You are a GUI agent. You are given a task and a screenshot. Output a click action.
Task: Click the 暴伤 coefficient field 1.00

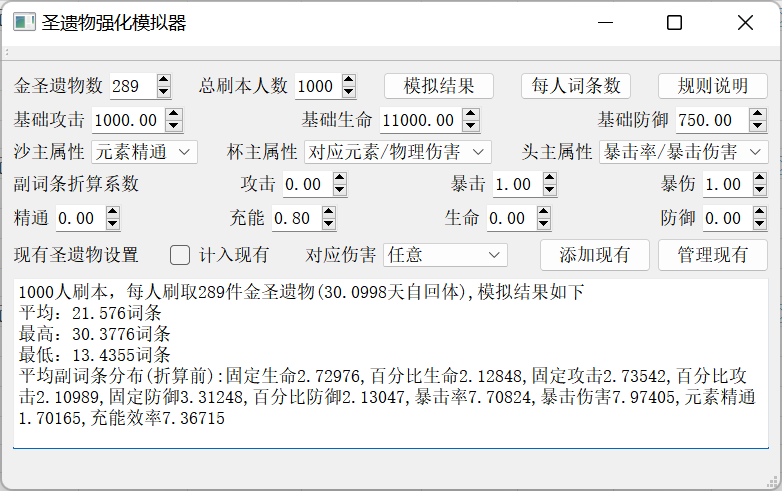727,184
